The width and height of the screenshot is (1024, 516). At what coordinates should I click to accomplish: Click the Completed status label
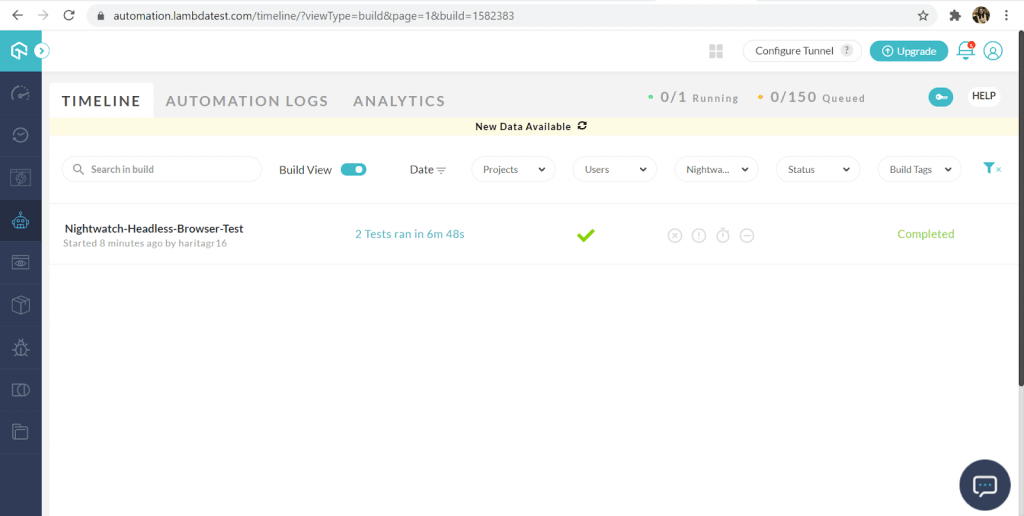925,234
